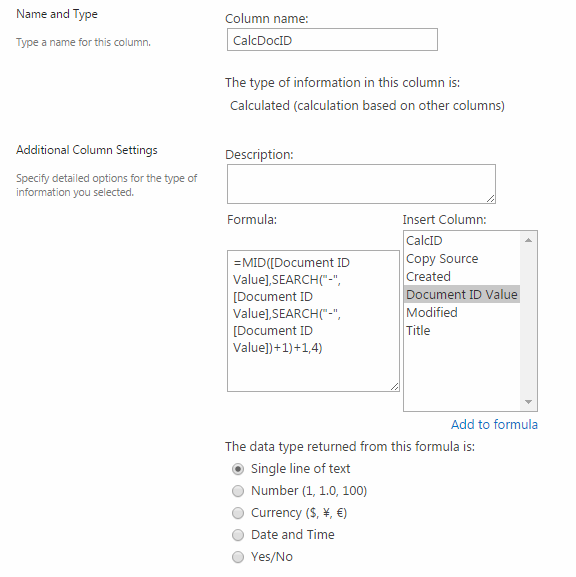
Task: Choose Number (1, 1.0, 100) radio option
Action: tap(238, 491)
